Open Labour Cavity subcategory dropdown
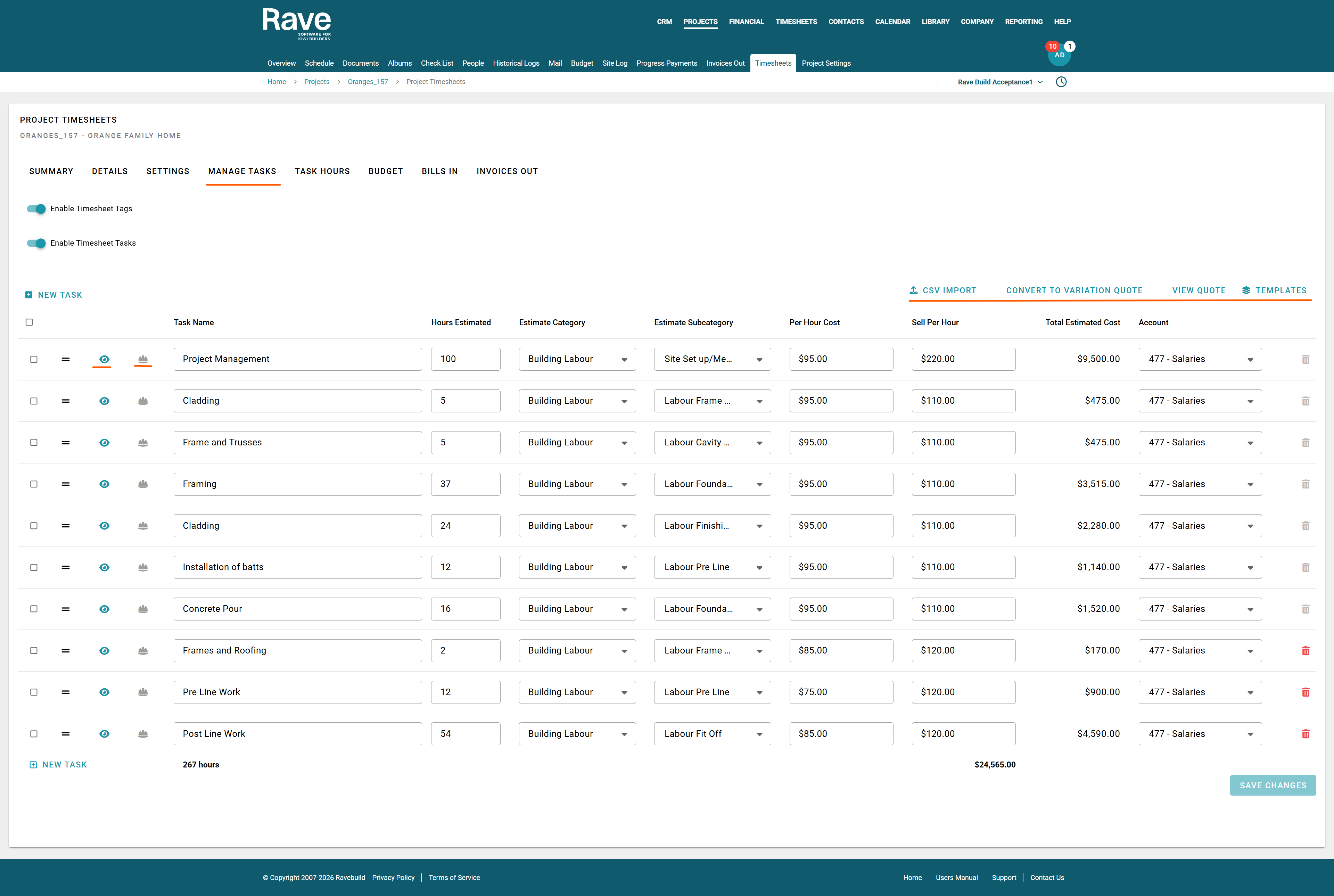 click(x=713, y=442)
